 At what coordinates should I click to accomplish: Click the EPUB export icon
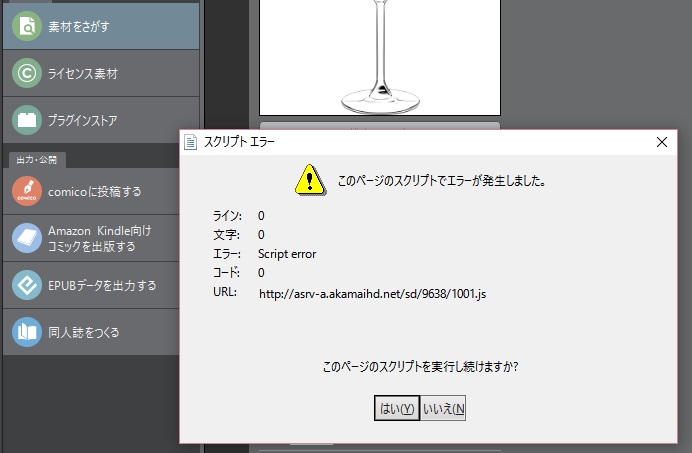click(x=27, y=285)
